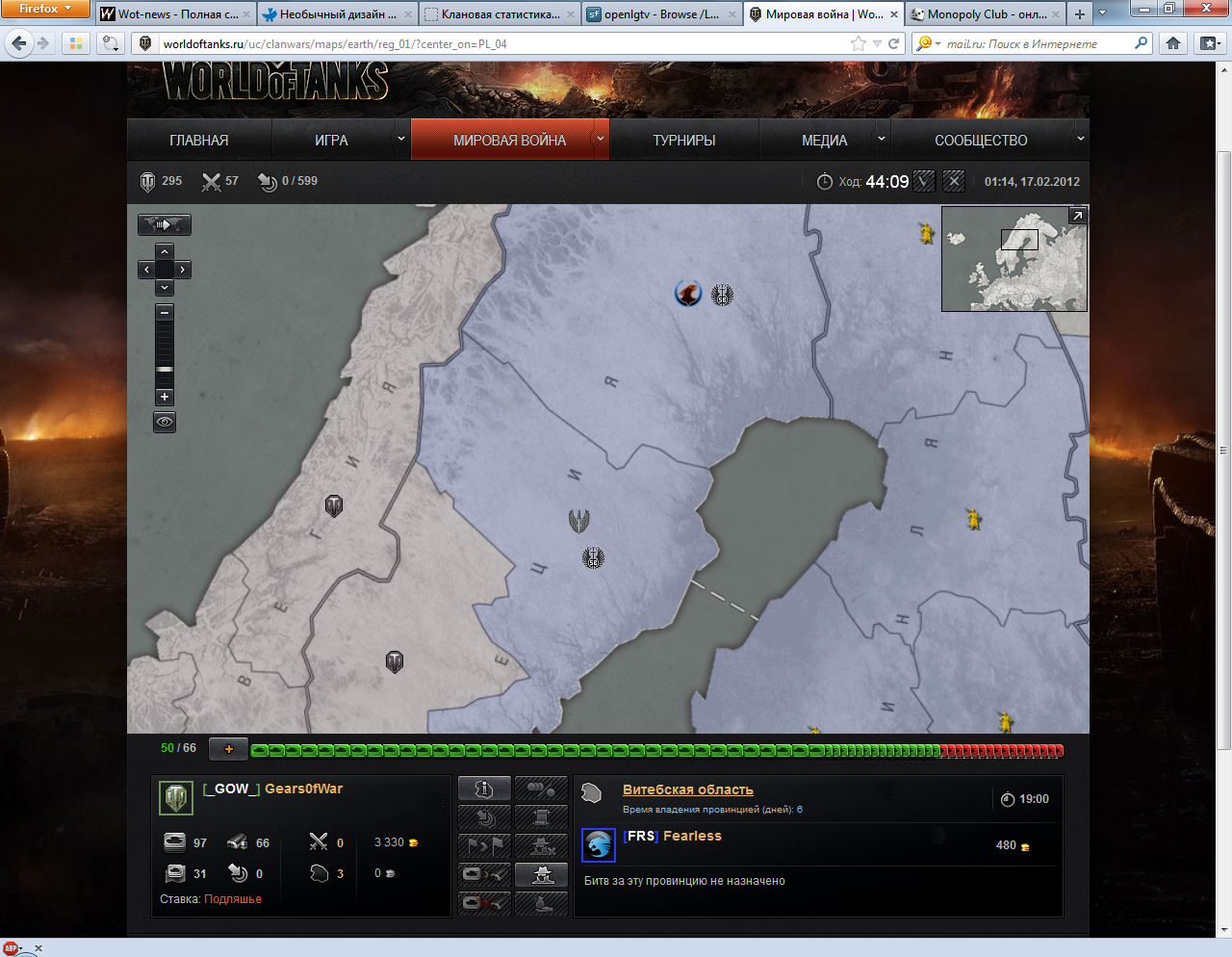The width and height of the screenshot is (1232, 957).
Task: Switch to the Wot-news browser tab
Action: [x=176, y=14]
